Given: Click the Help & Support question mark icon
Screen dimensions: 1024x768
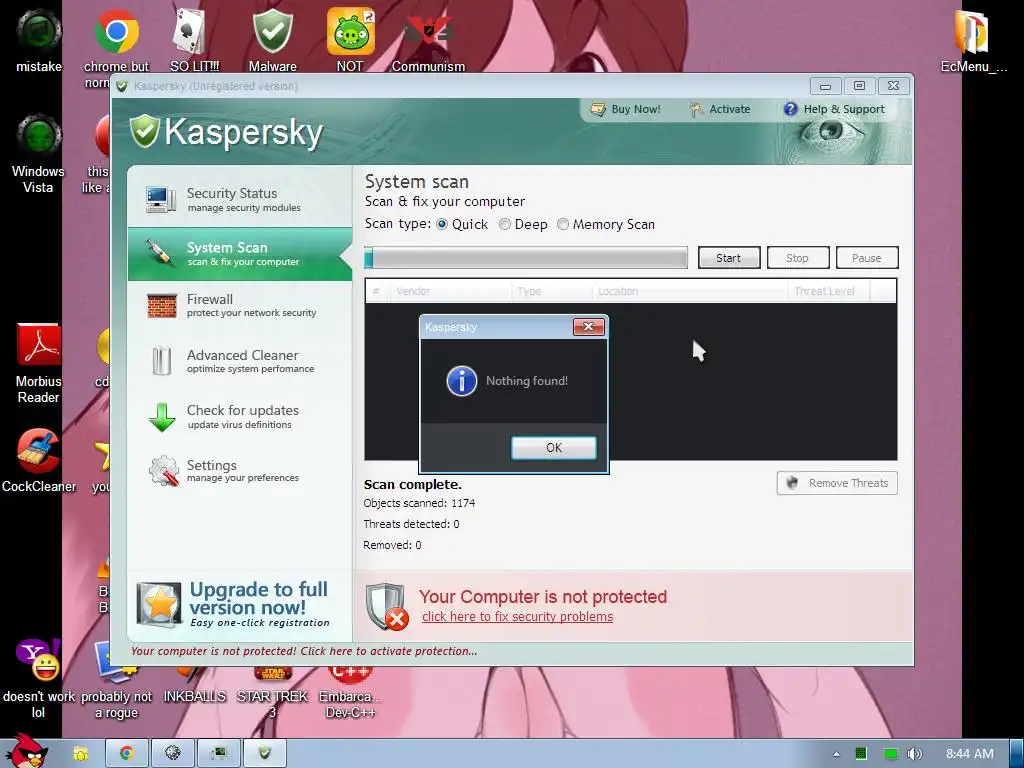Looking at the screenshot, I should (x=790, y=109).
